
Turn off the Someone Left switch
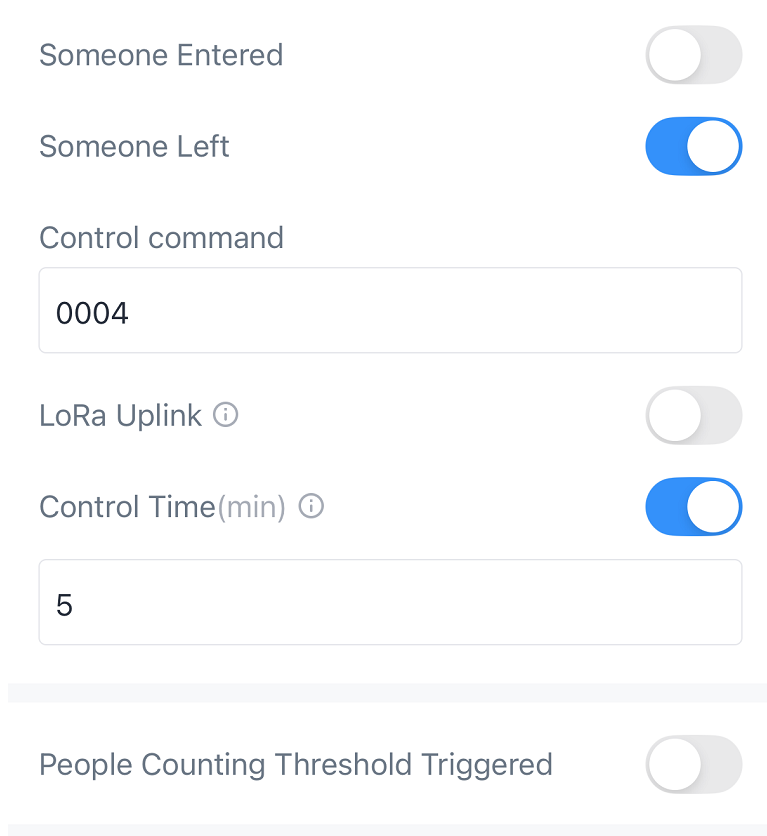pyautogui.click(x=693, y=146)
